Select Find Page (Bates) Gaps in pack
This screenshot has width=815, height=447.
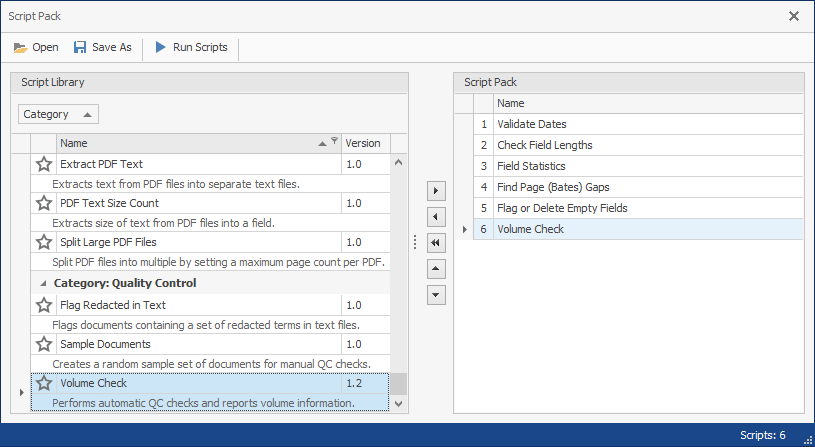(x=552, y=187)
